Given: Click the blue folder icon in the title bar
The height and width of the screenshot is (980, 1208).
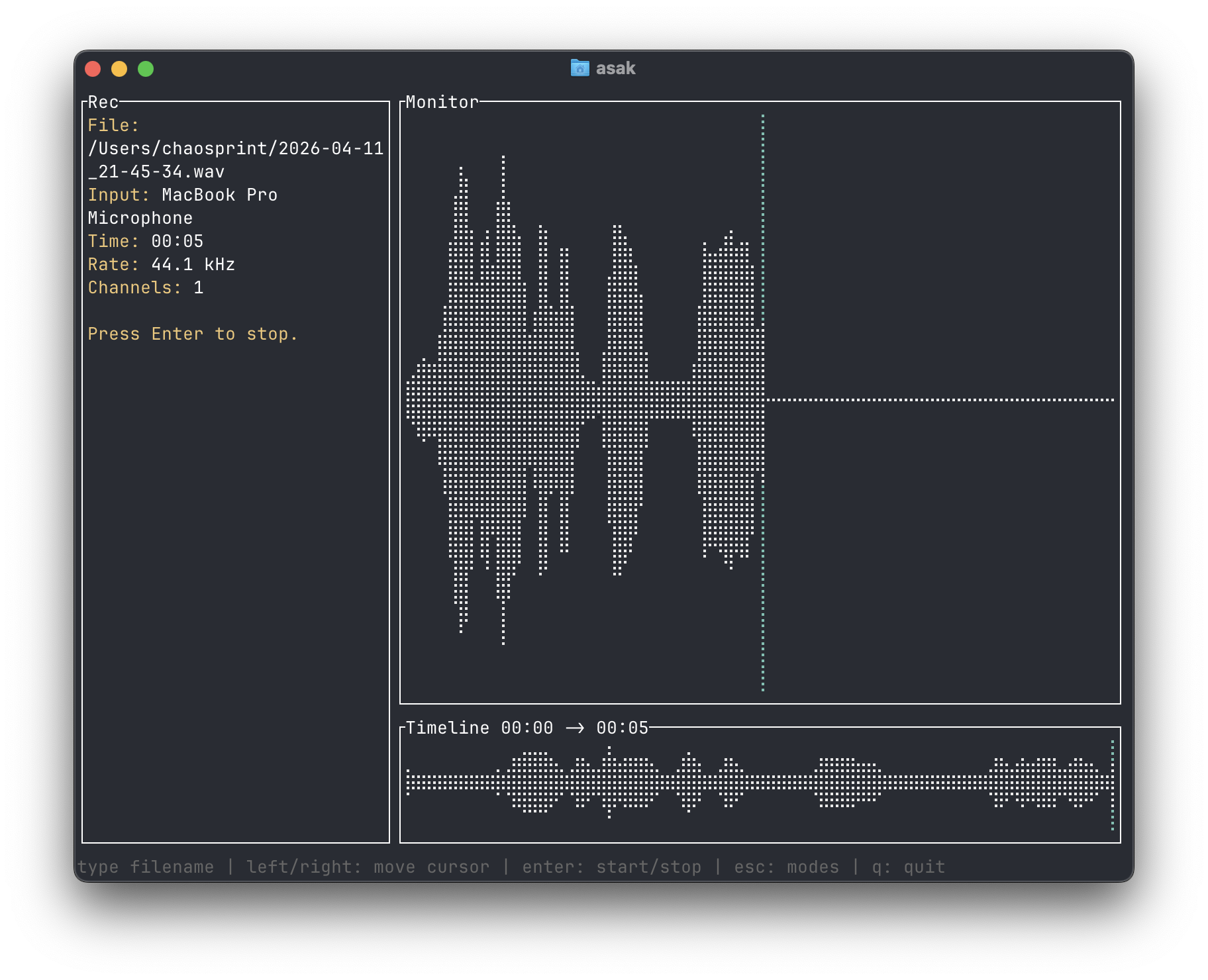Looking at the screenshot, I should coord(579,68).
